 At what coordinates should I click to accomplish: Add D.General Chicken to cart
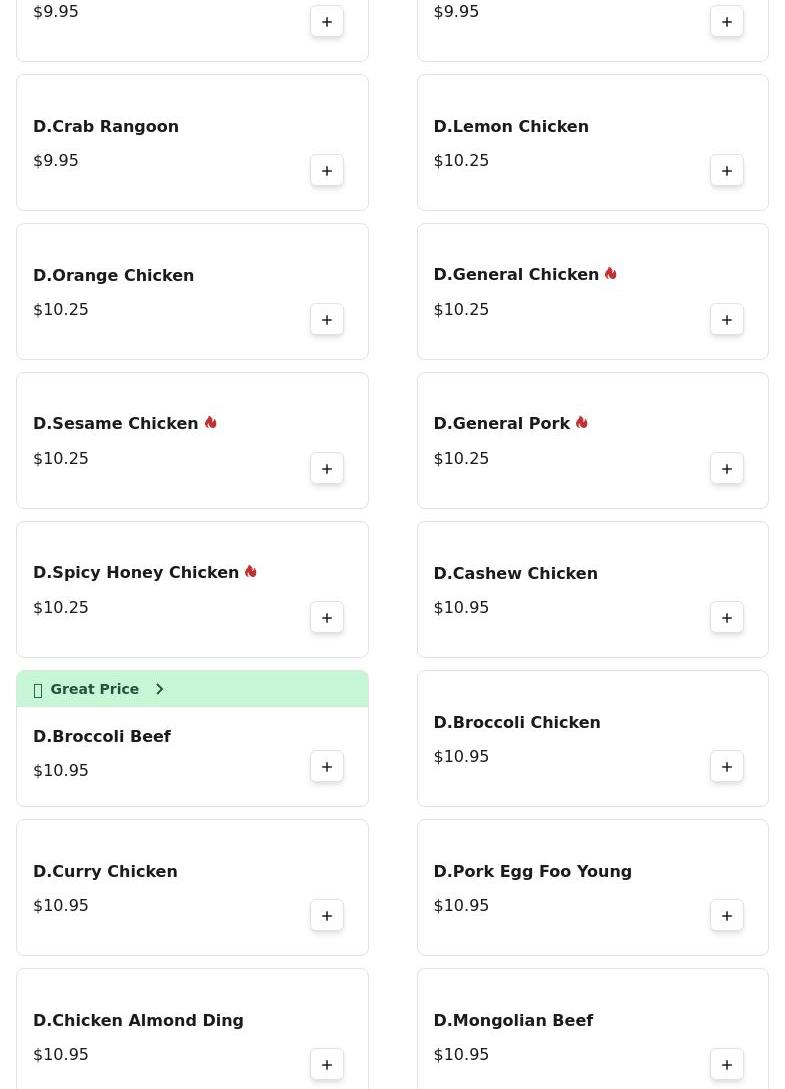727,320
